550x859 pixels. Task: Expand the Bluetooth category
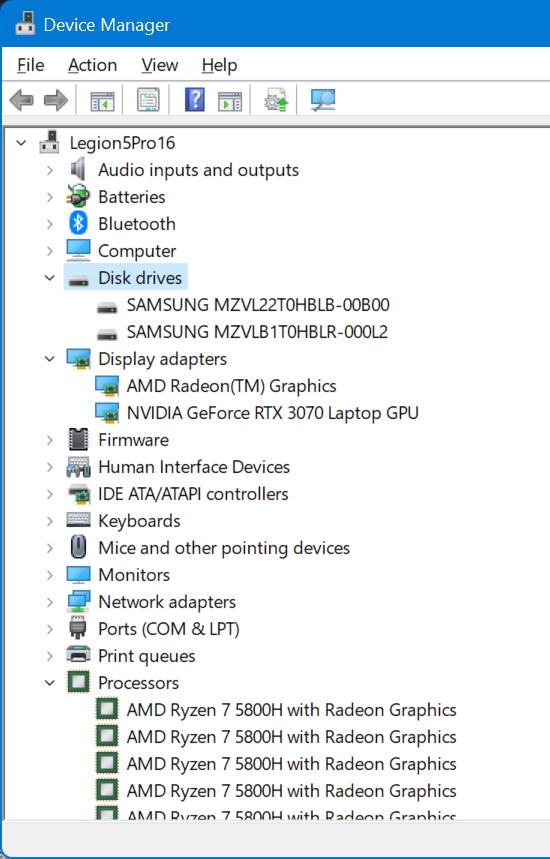tap(50, 224)
